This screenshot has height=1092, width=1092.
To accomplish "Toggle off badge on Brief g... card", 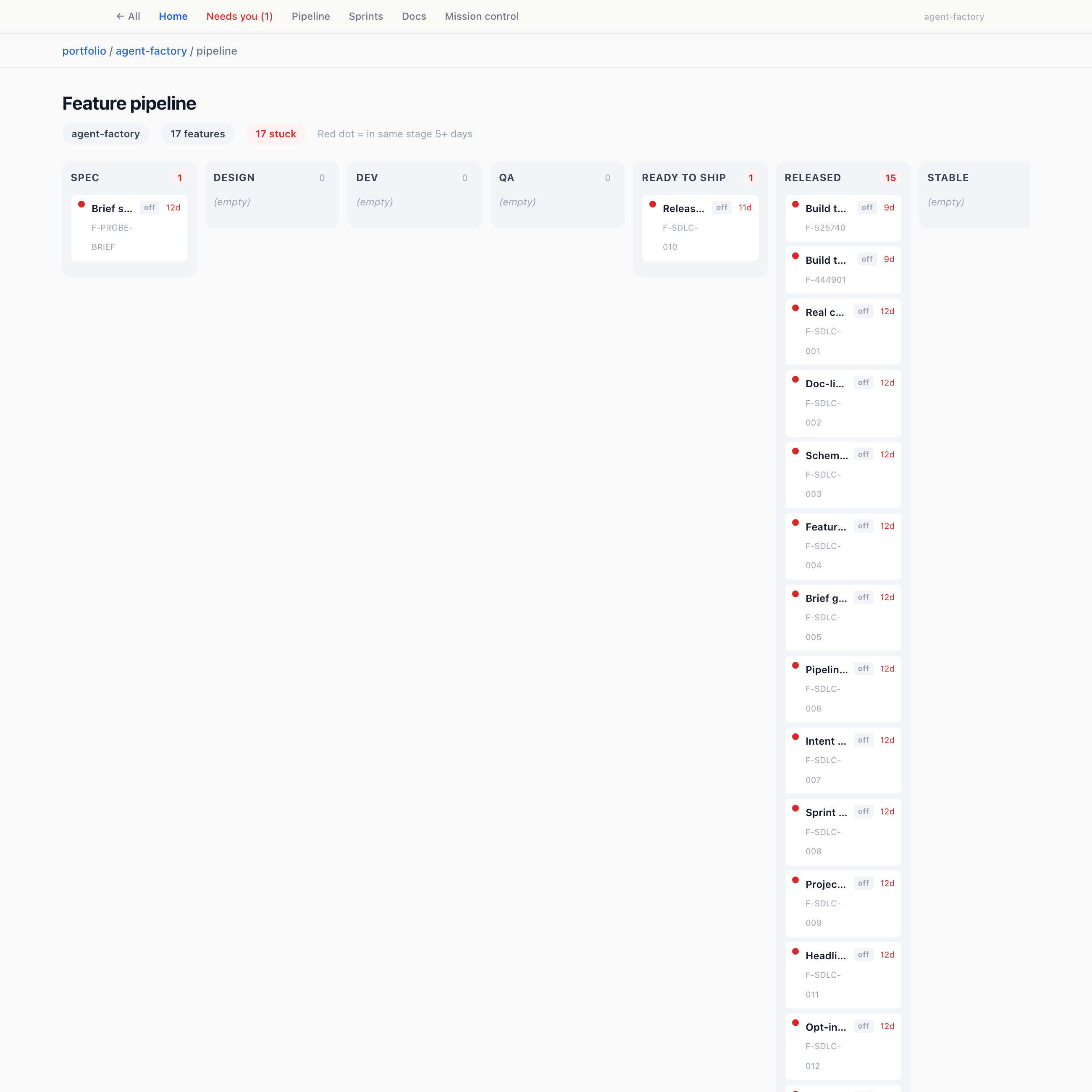I will (x=864, y=597).
